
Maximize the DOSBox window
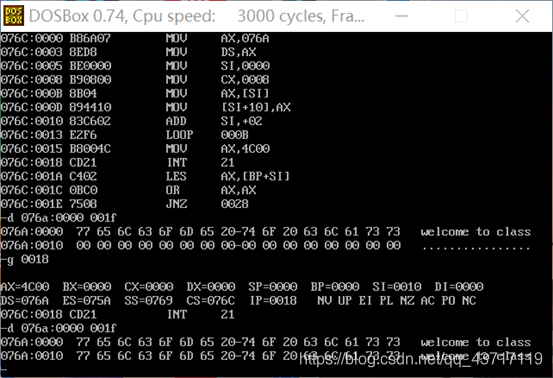461,16
